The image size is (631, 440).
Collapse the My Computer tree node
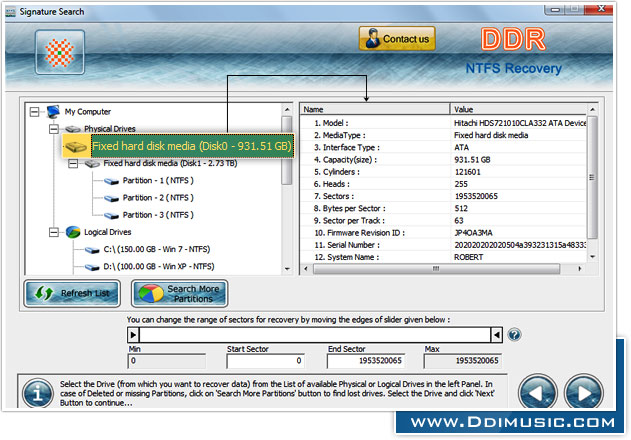tap(35, 112)
